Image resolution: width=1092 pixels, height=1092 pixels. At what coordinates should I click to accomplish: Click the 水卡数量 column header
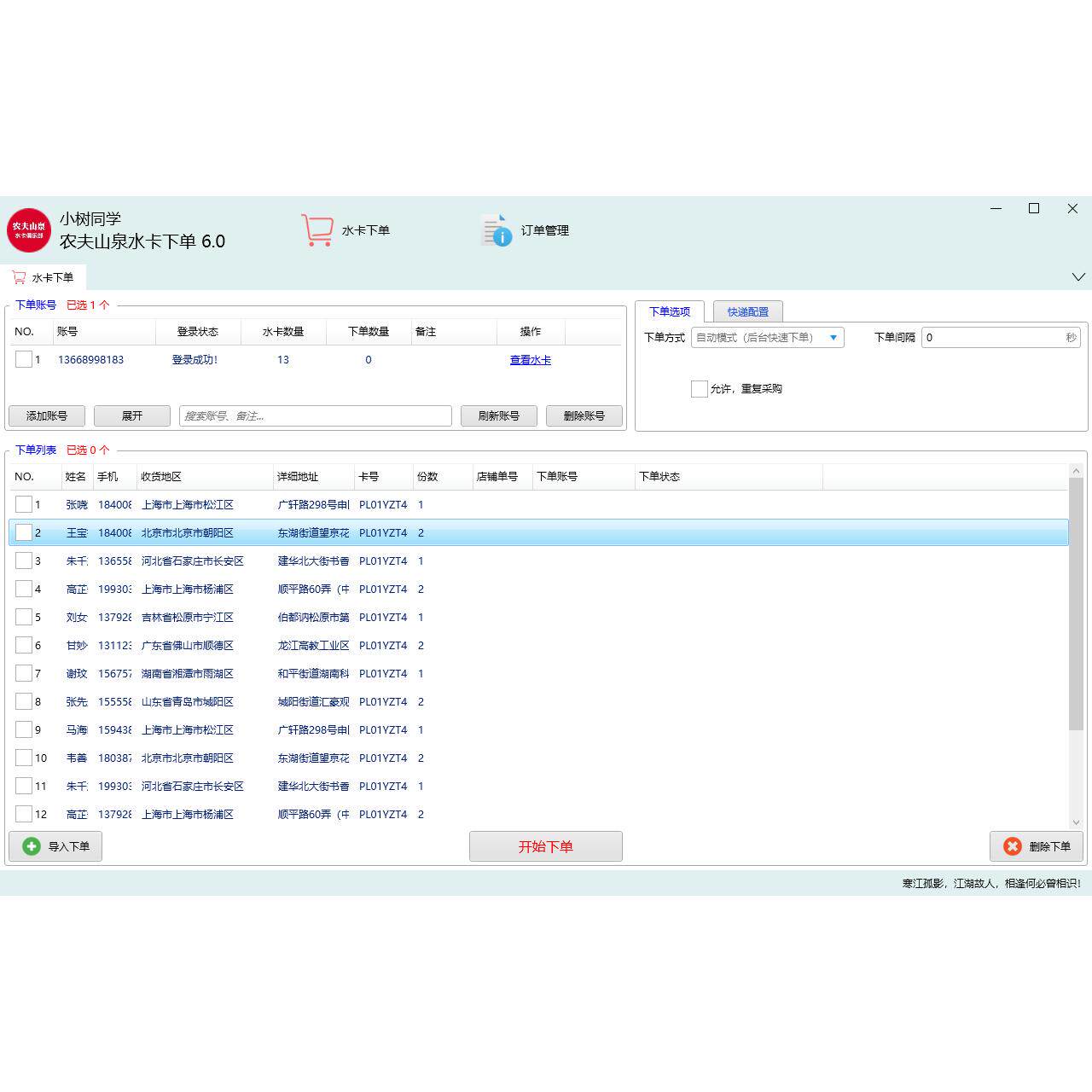point(283,332)
